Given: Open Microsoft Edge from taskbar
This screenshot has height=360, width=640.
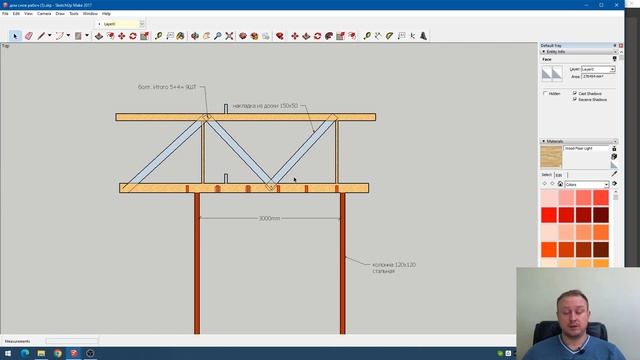Looking at the screenshot, I should [x=25, y=353].
